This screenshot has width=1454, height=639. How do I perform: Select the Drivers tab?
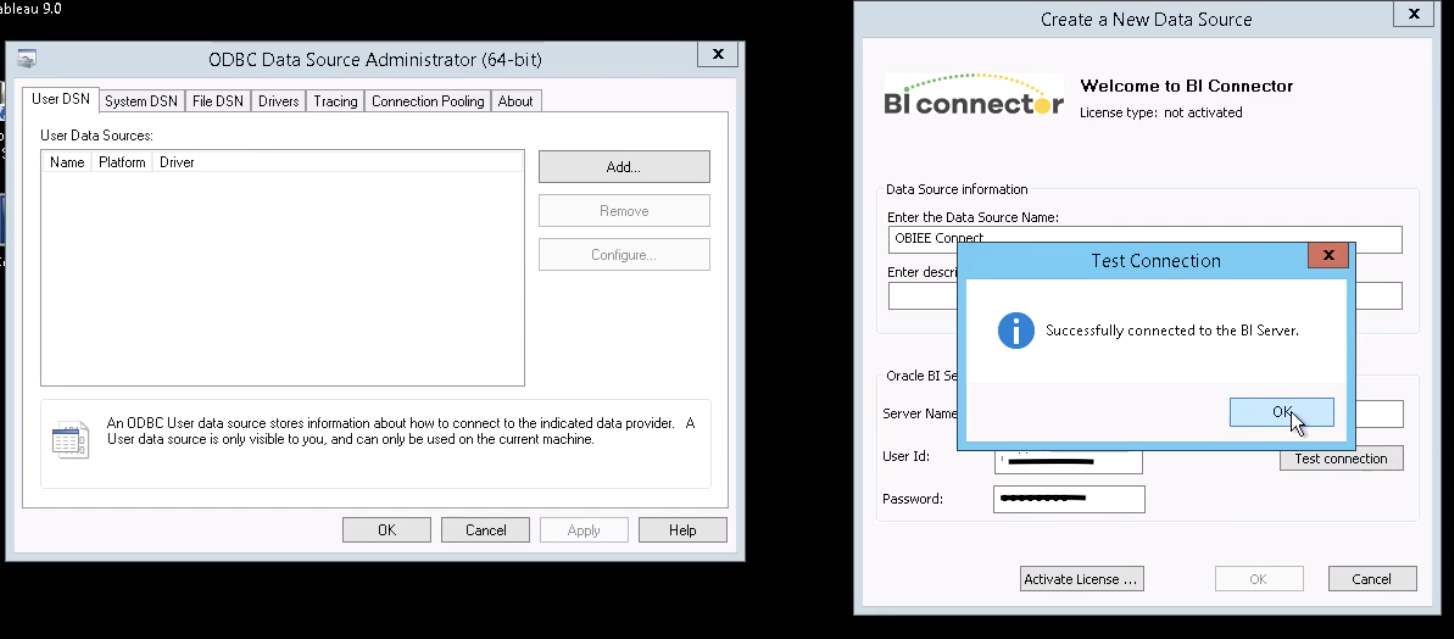278,101
